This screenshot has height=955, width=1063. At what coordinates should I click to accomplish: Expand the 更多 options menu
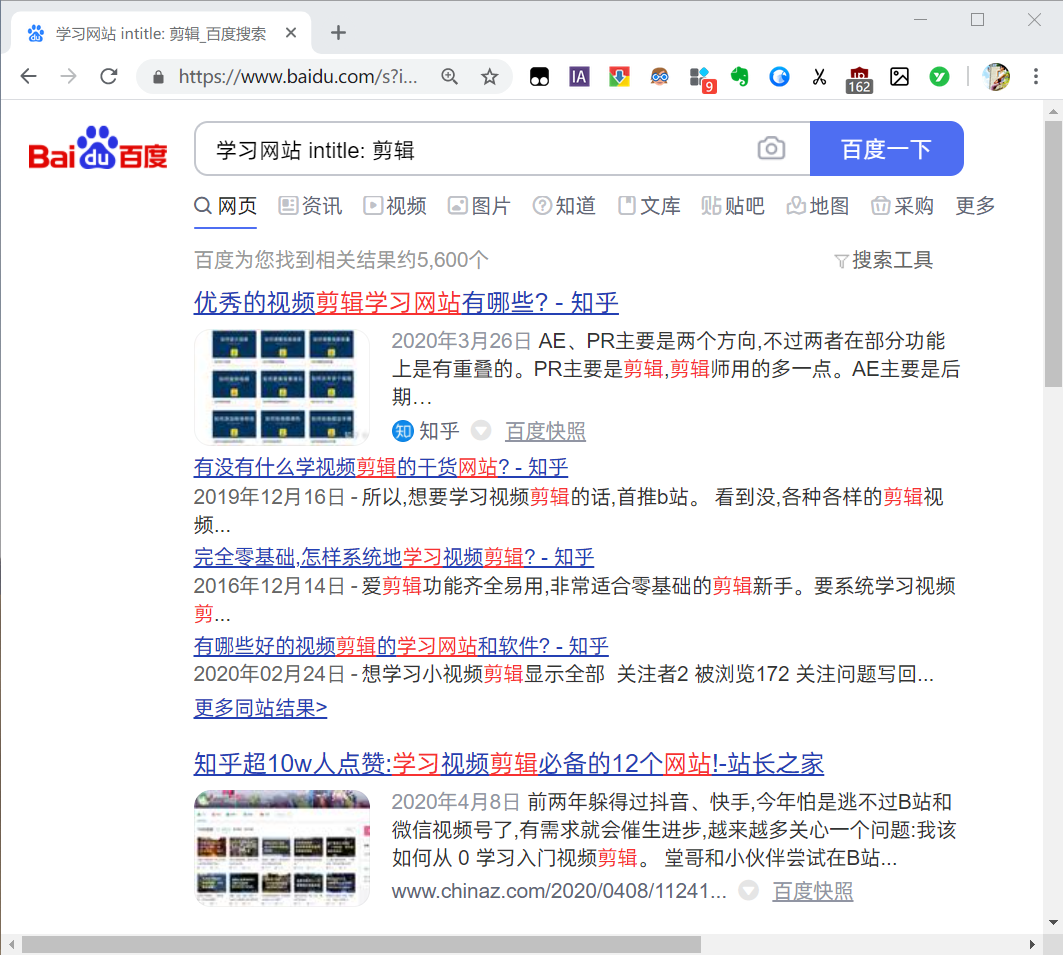pos(974,206)
